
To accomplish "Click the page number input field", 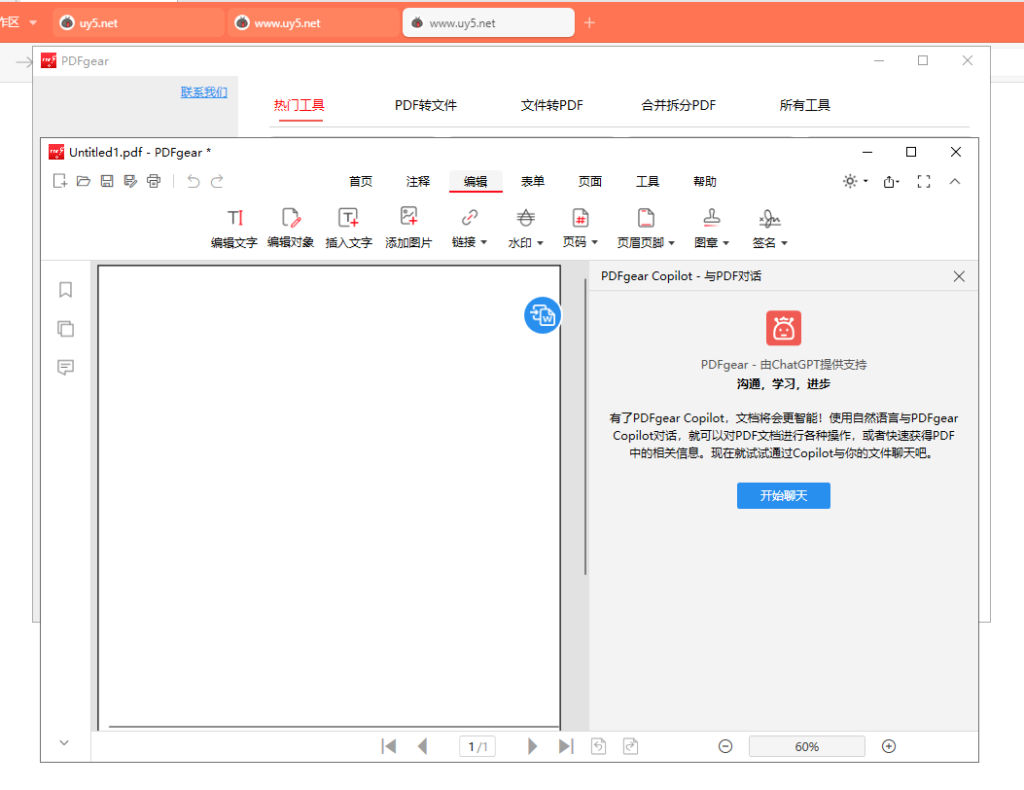I will tap(477, 746).
